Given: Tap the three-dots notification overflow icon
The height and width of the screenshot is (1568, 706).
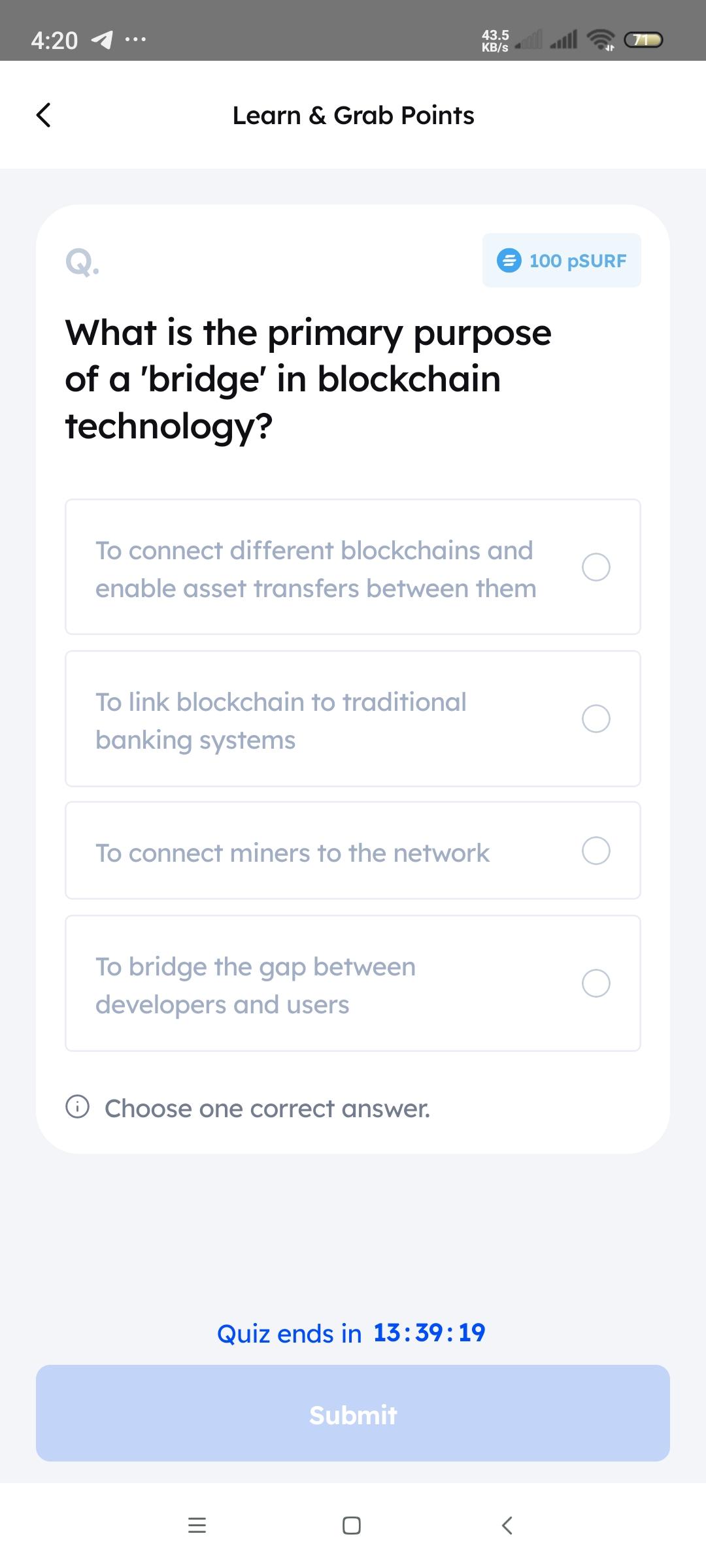Looking at the screenshot, I should point(135,41).
